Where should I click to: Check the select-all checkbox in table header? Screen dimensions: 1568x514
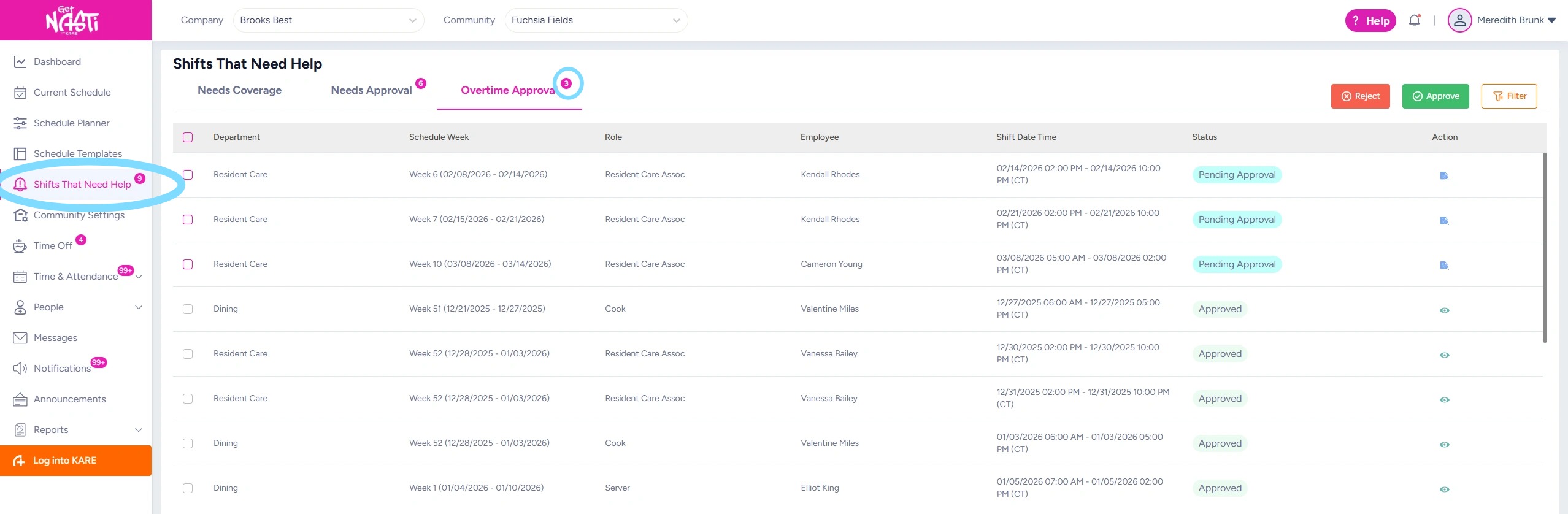[188, 137]
